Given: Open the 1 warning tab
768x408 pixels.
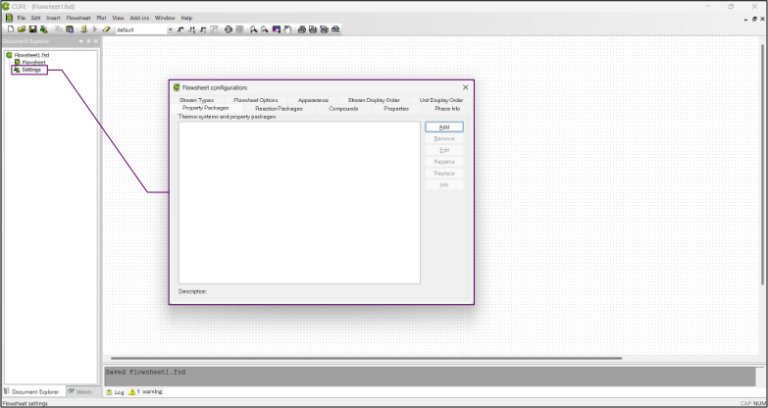Looking at the screenshot, I should (145, 392).
